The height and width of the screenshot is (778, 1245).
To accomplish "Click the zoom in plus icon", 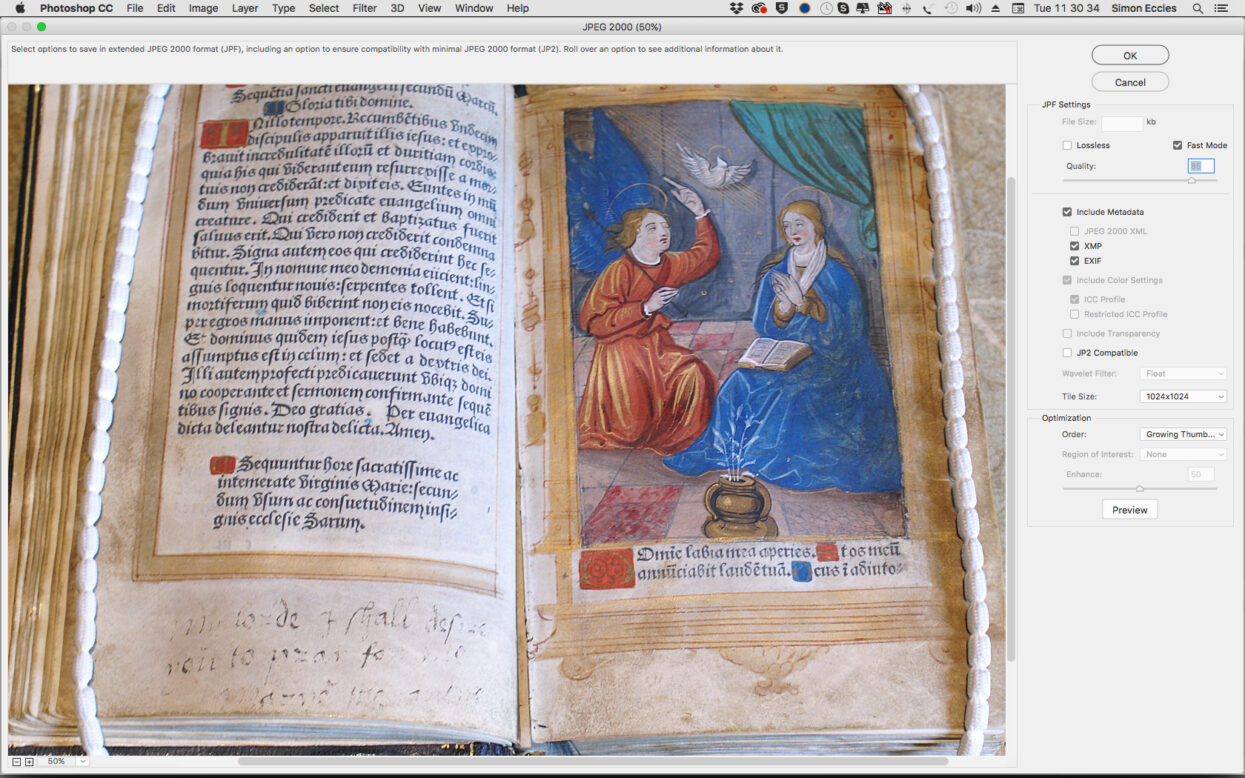I will (29, 762).
